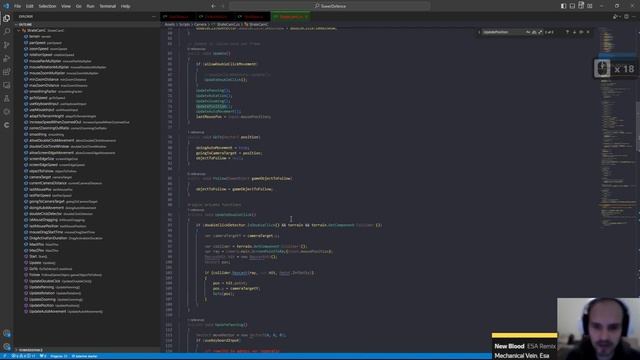Image resolution: width=640 pixels, height=360 pixels.
Task: Toggle regular expression in find widget
Action: [540, 32]
